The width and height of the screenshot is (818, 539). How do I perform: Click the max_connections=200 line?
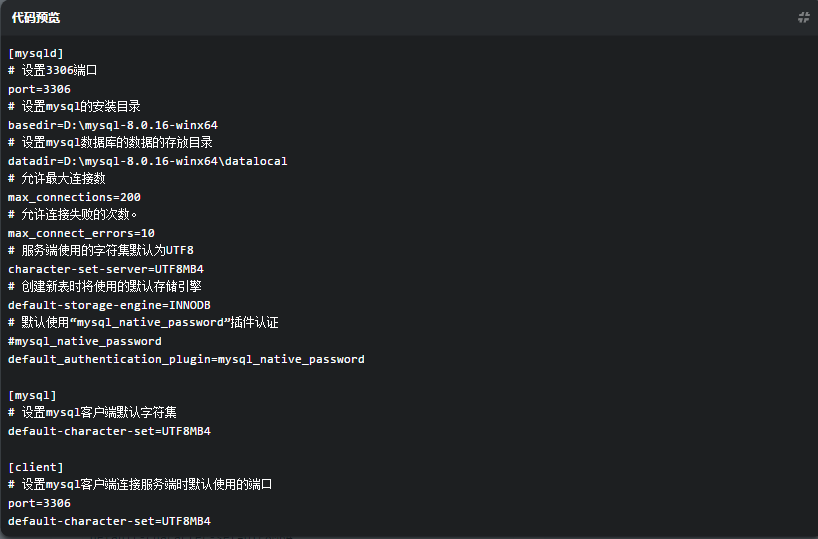point(74,197)
